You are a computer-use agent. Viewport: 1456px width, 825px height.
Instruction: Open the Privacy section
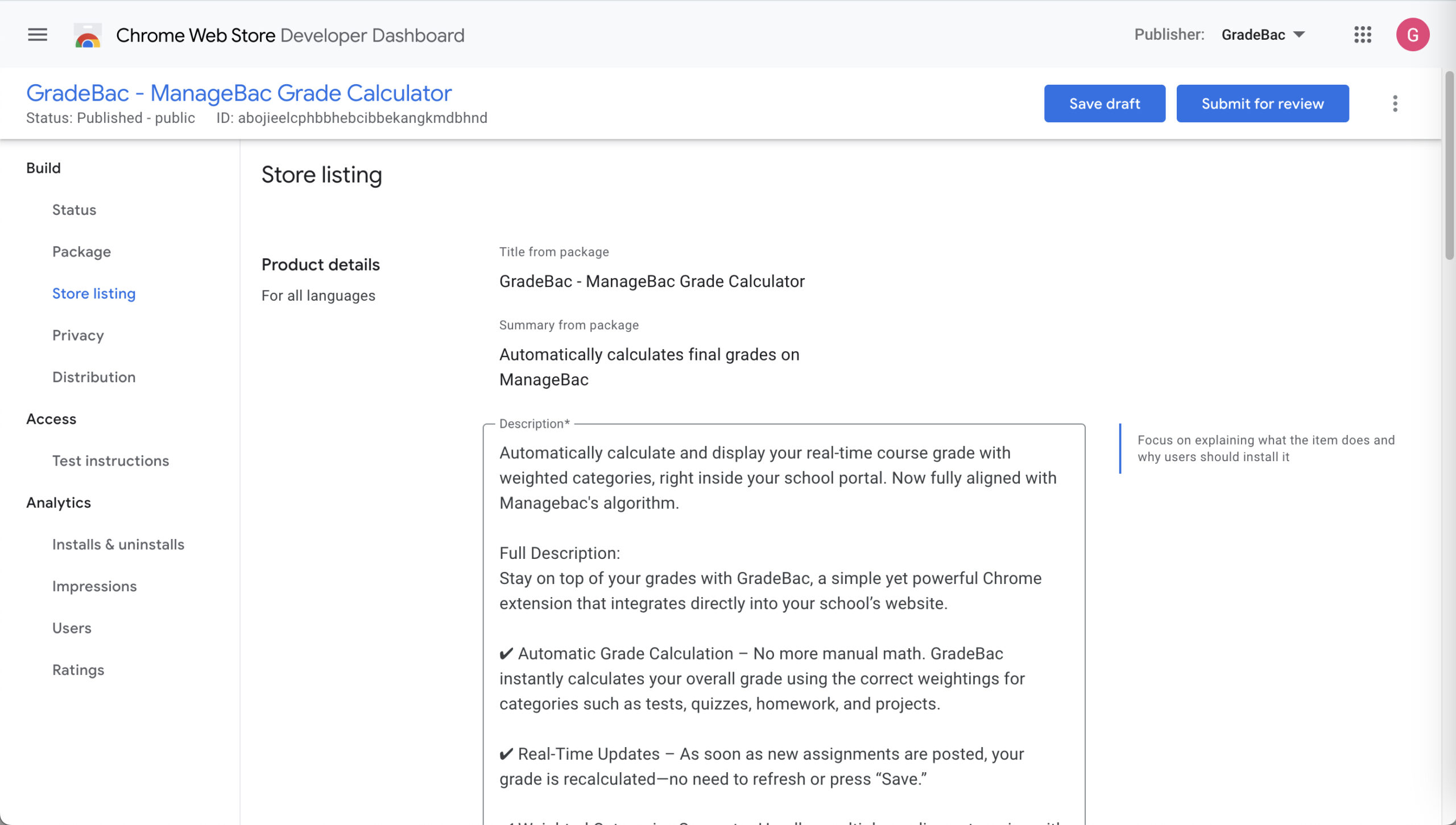pos(78,335)
